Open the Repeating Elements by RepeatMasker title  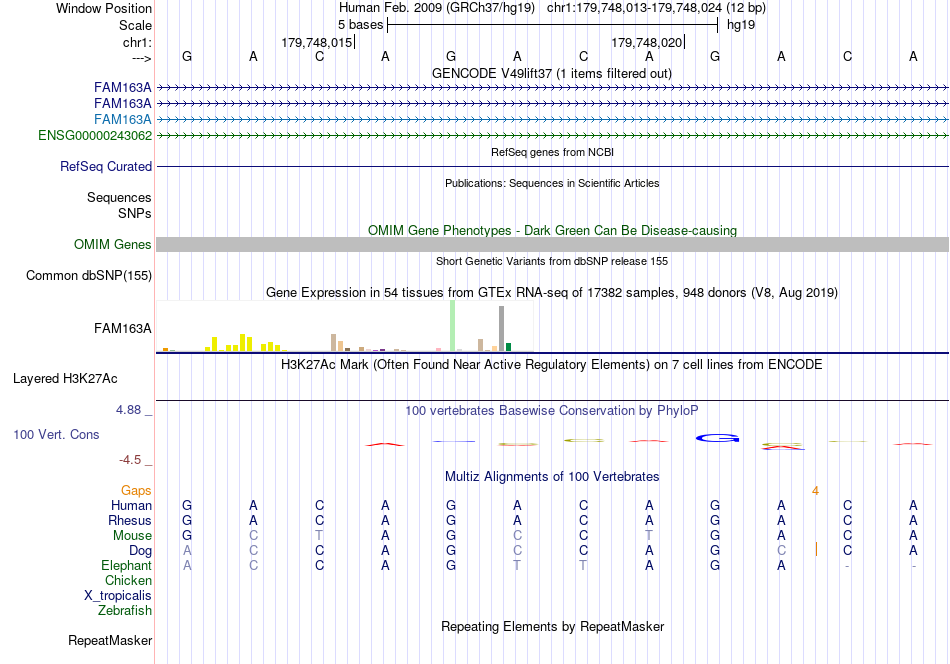(x=552, y=626)
